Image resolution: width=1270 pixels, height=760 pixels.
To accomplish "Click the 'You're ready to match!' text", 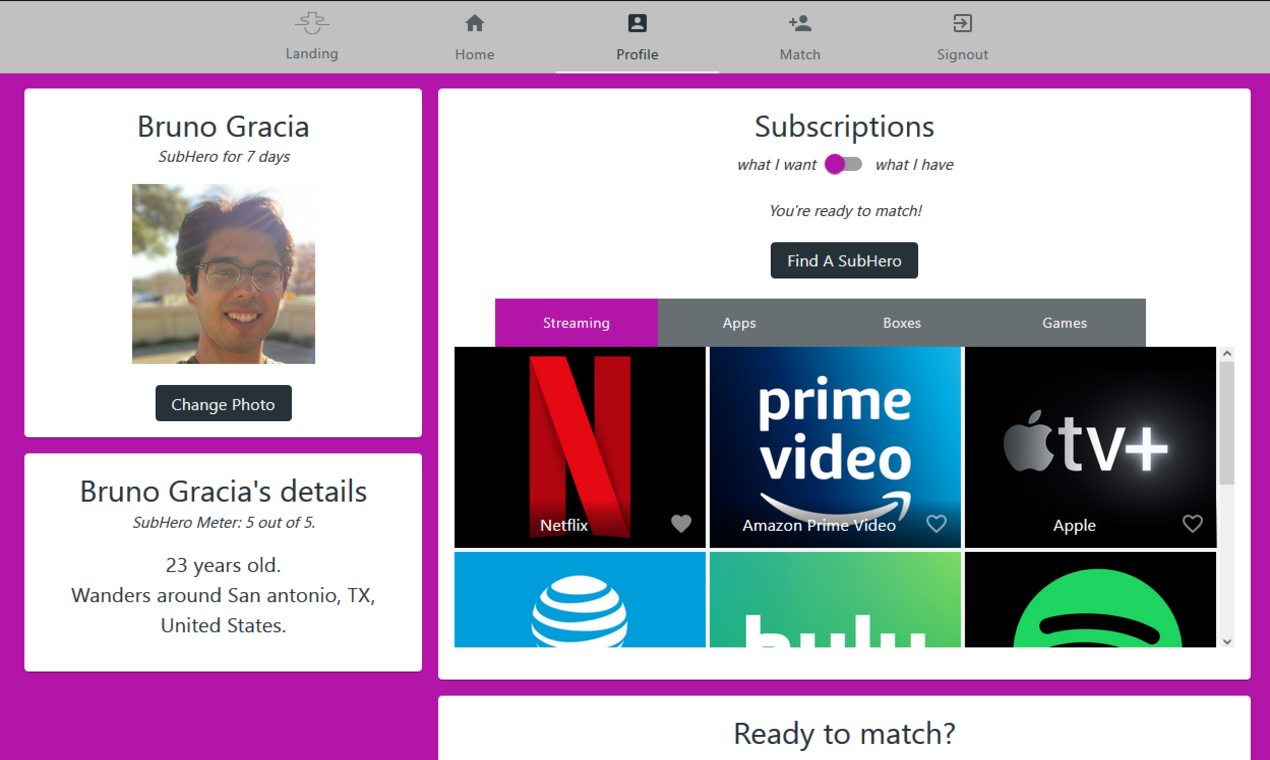I will coord(845,211).
